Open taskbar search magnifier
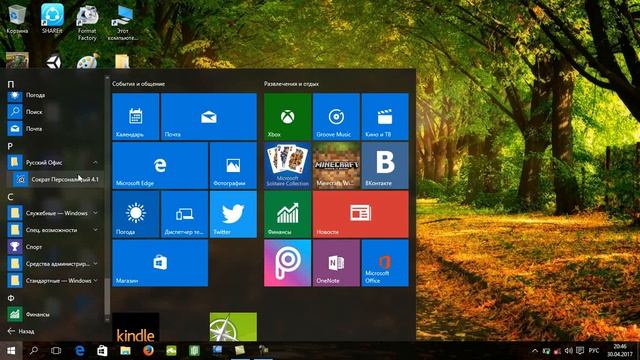The image size is (640, 360). click(x=34, y=351)
